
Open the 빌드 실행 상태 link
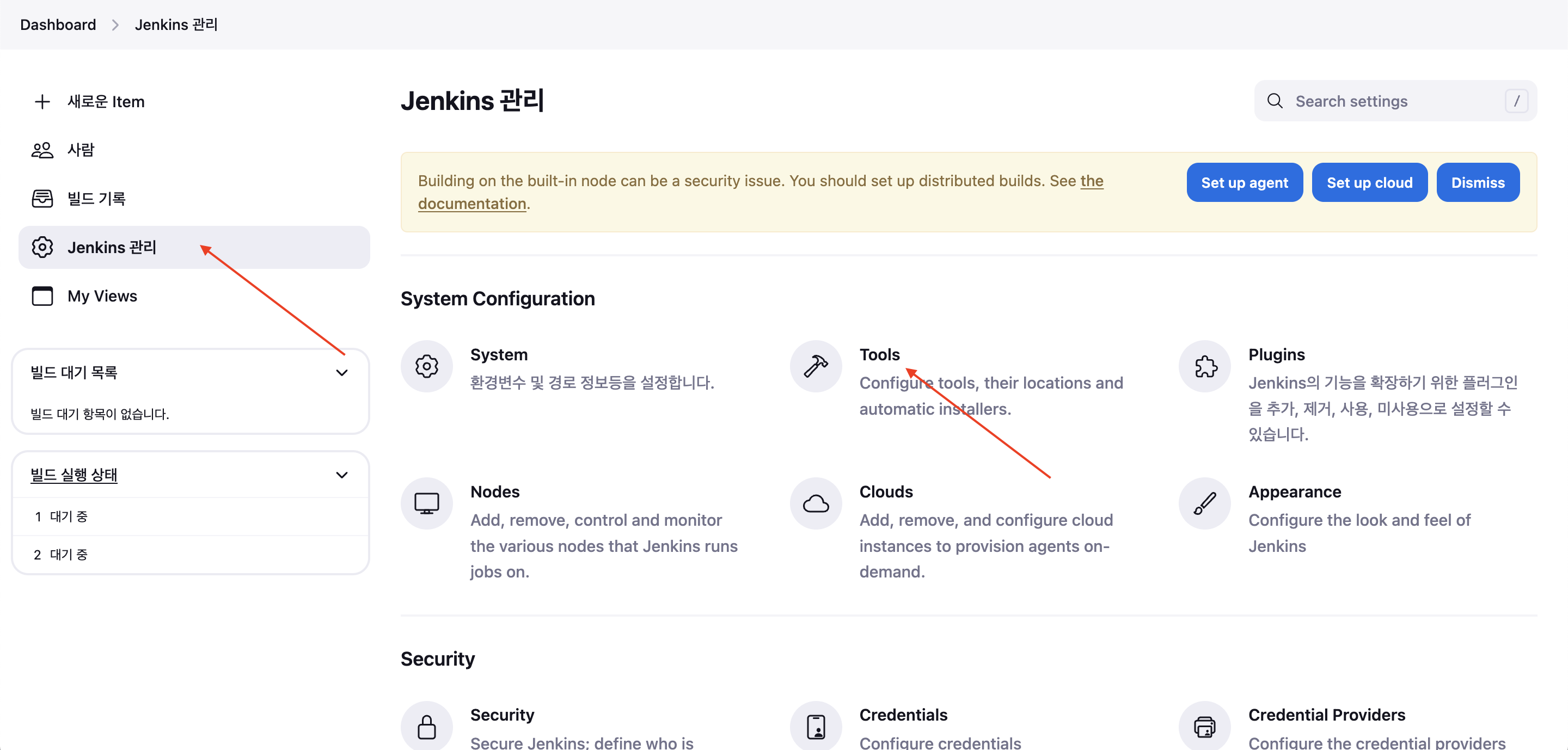tap(73, 475)
